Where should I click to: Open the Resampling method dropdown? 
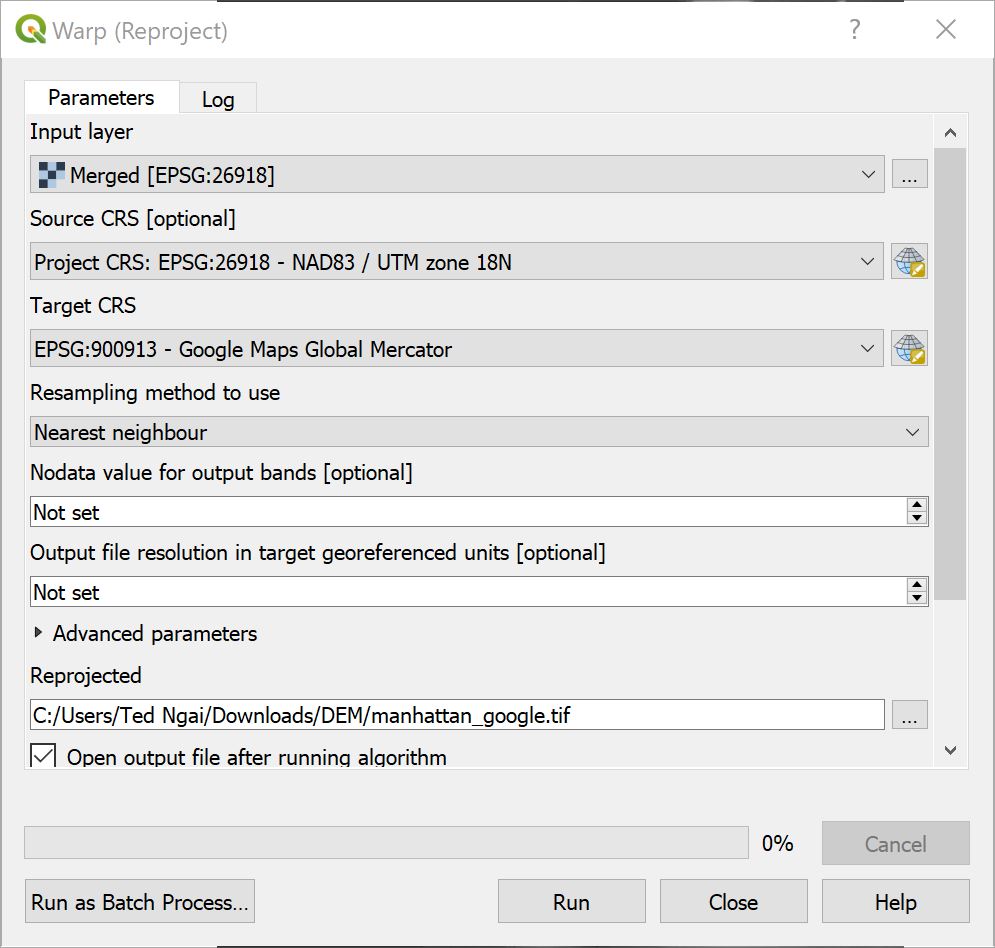[x=911, y=432]
